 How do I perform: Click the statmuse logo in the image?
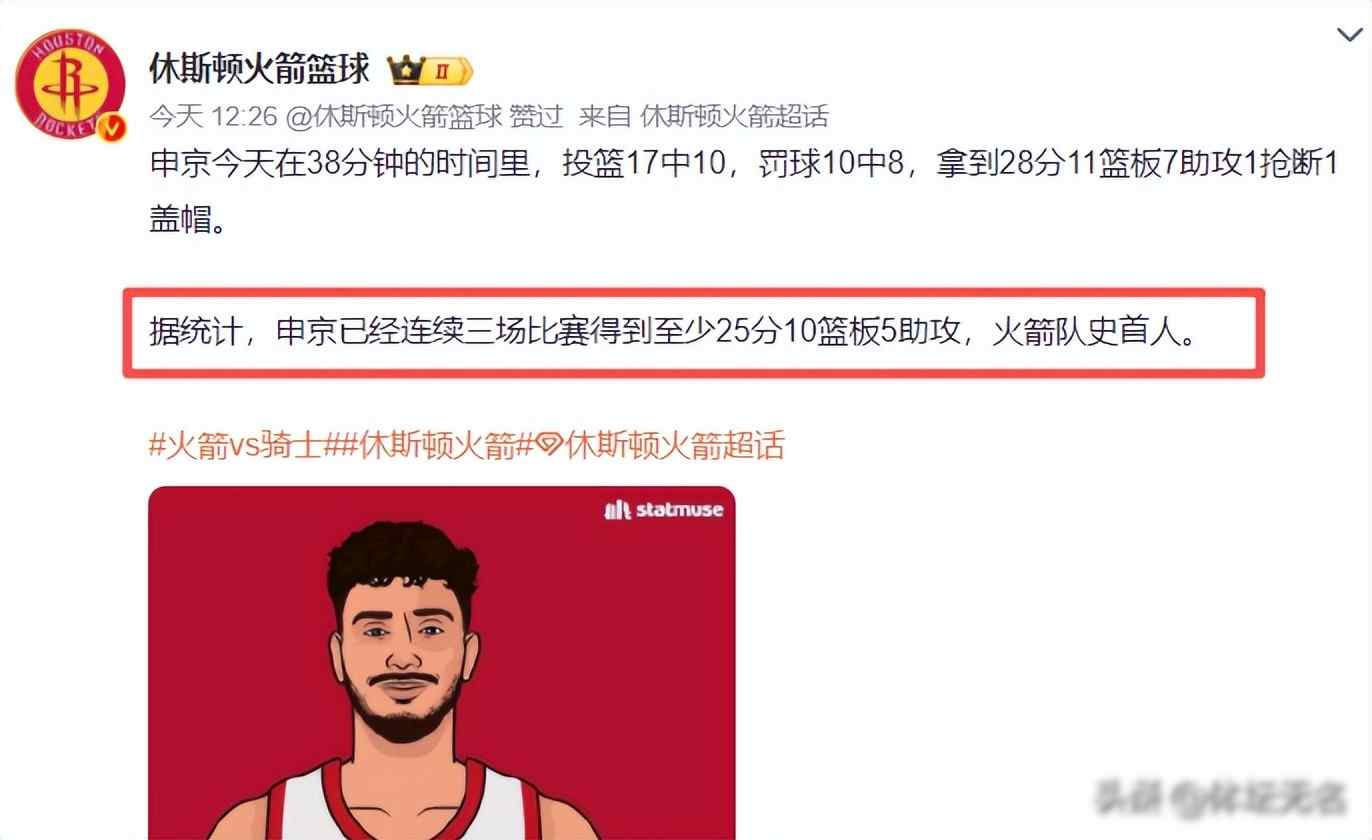pos(664,510)
